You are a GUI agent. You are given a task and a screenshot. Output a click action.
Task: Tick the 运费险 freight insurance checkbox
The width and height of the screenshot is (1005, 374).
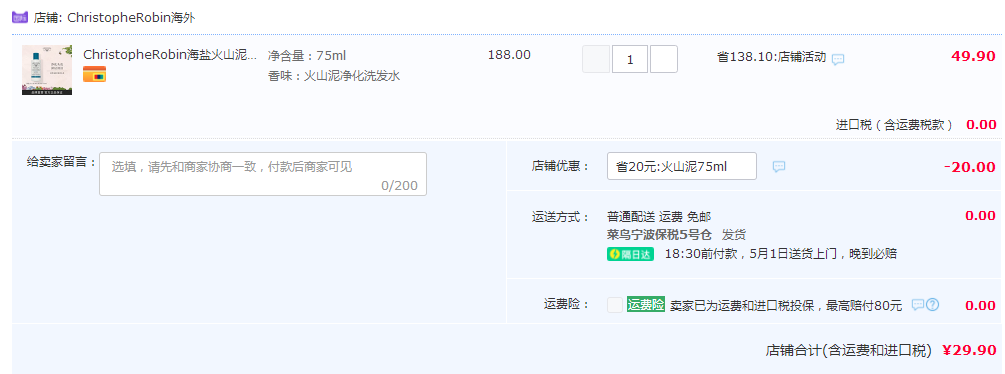615,305
